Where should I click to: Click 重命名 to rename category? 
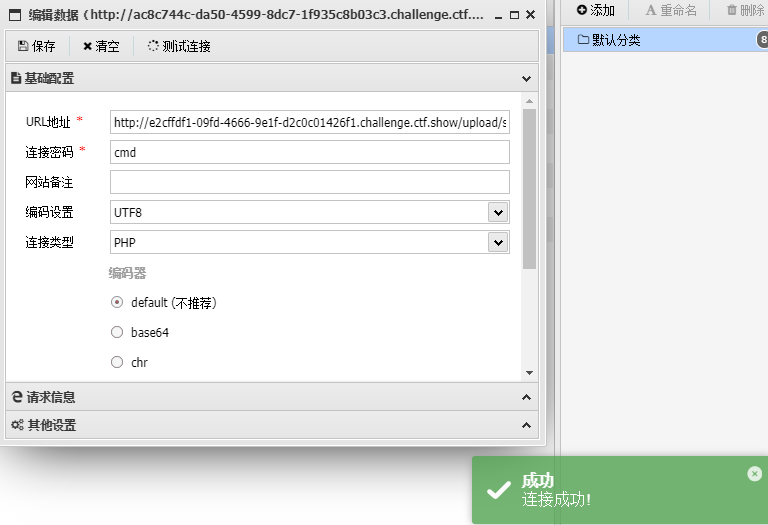tap(671, 10)
